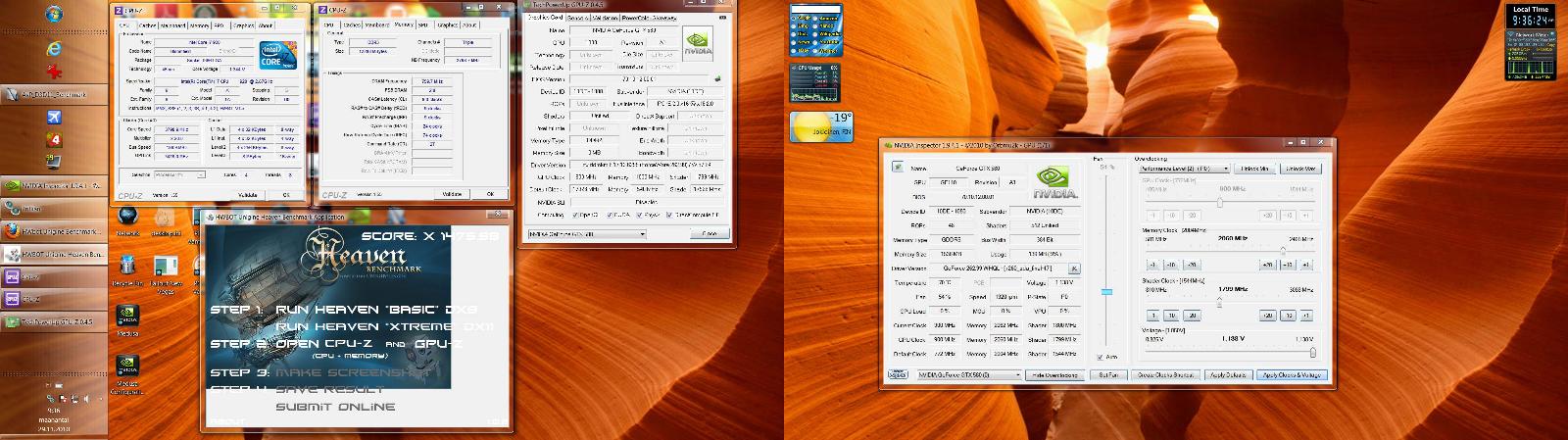1568x440 pixels.
Task: Open the Medusa Configuration desktop shortcut
Action: [127, 373]
